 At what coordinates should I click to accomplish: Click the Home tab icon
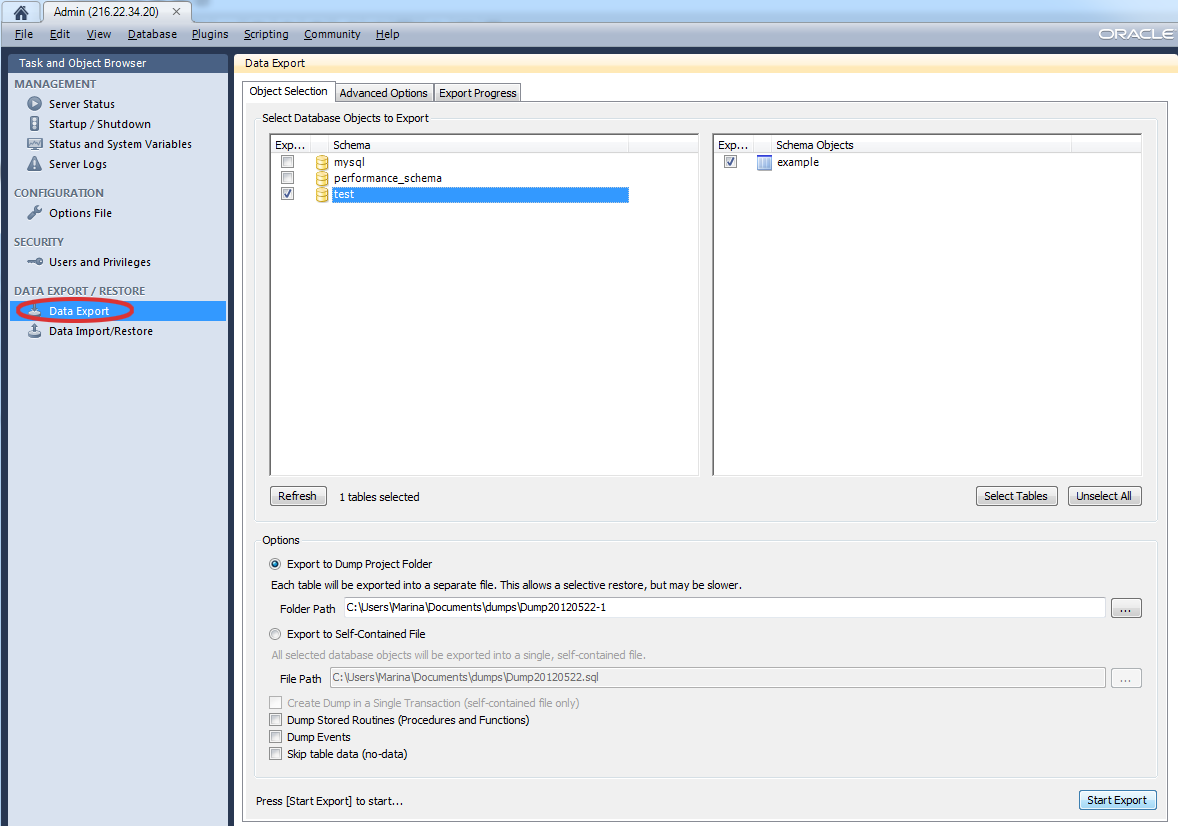click(20, 12)
